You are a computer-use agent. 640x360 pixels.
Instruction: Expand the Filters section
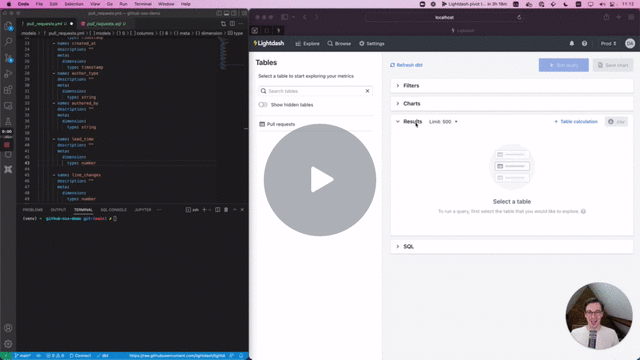pos(512,86)
